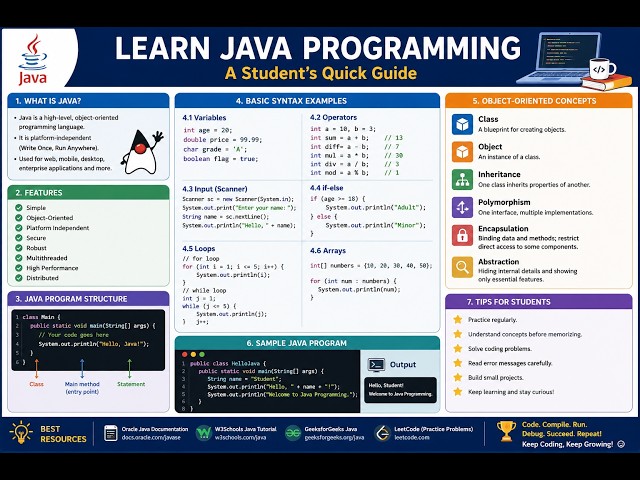
Task: Click the Duke mascot illustration
Action: coord(142,152)
